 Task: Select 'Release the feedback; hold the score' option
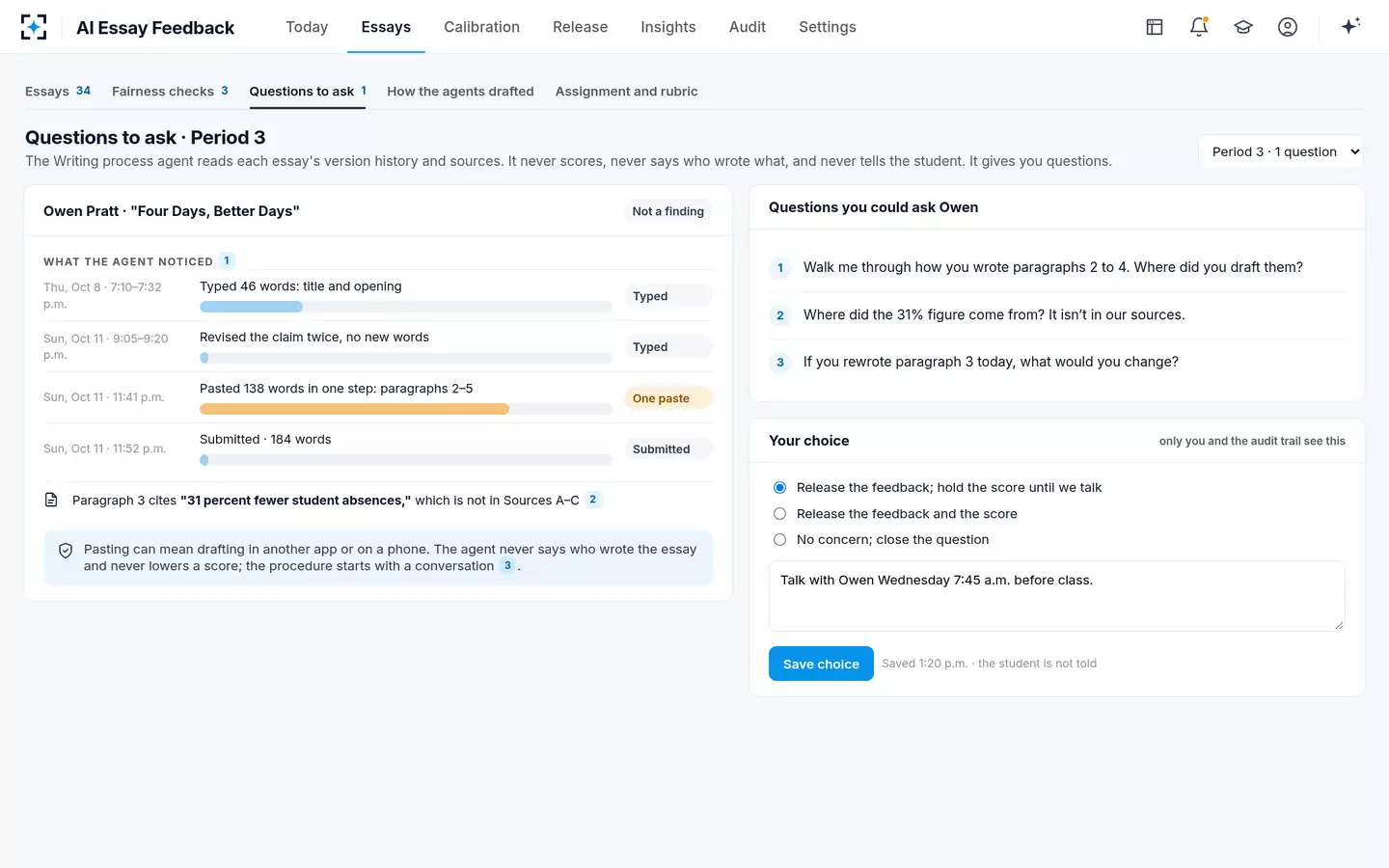[x=779, y=488]
